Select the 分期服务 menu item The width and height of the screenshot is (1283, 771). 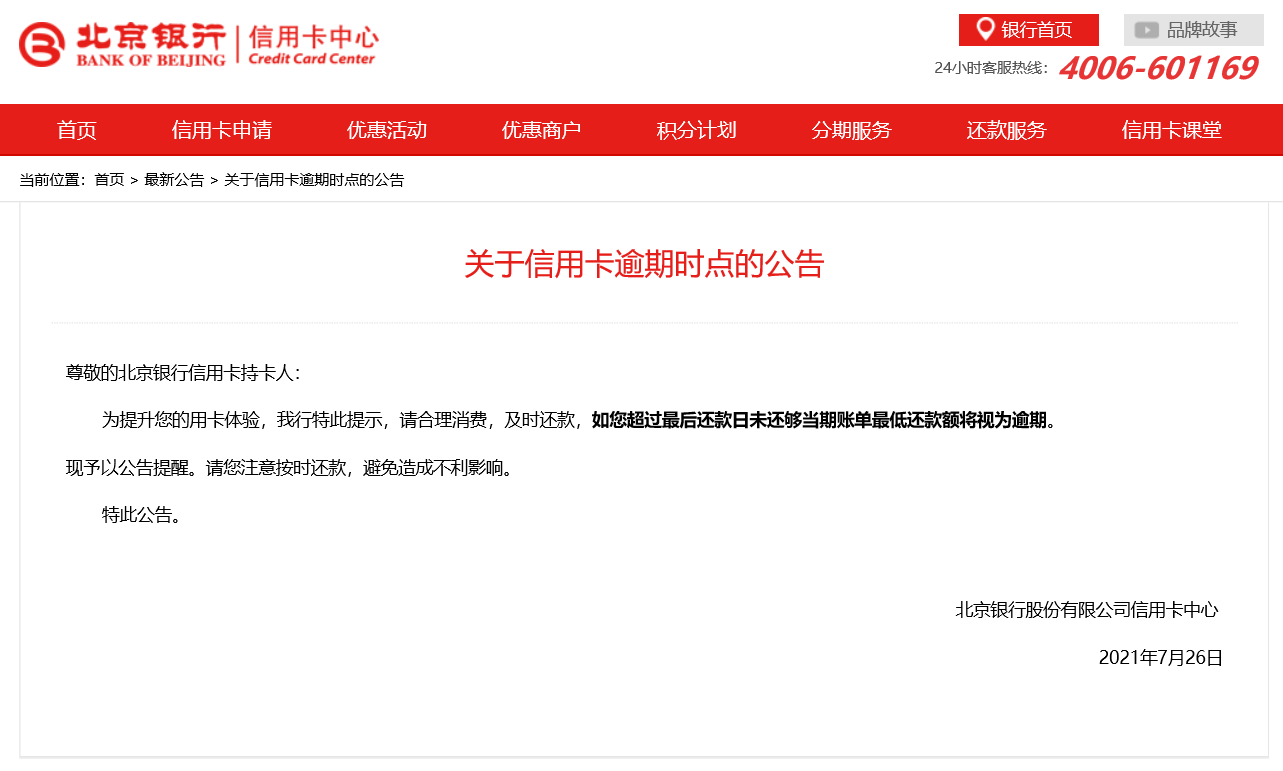click(852, 130)
